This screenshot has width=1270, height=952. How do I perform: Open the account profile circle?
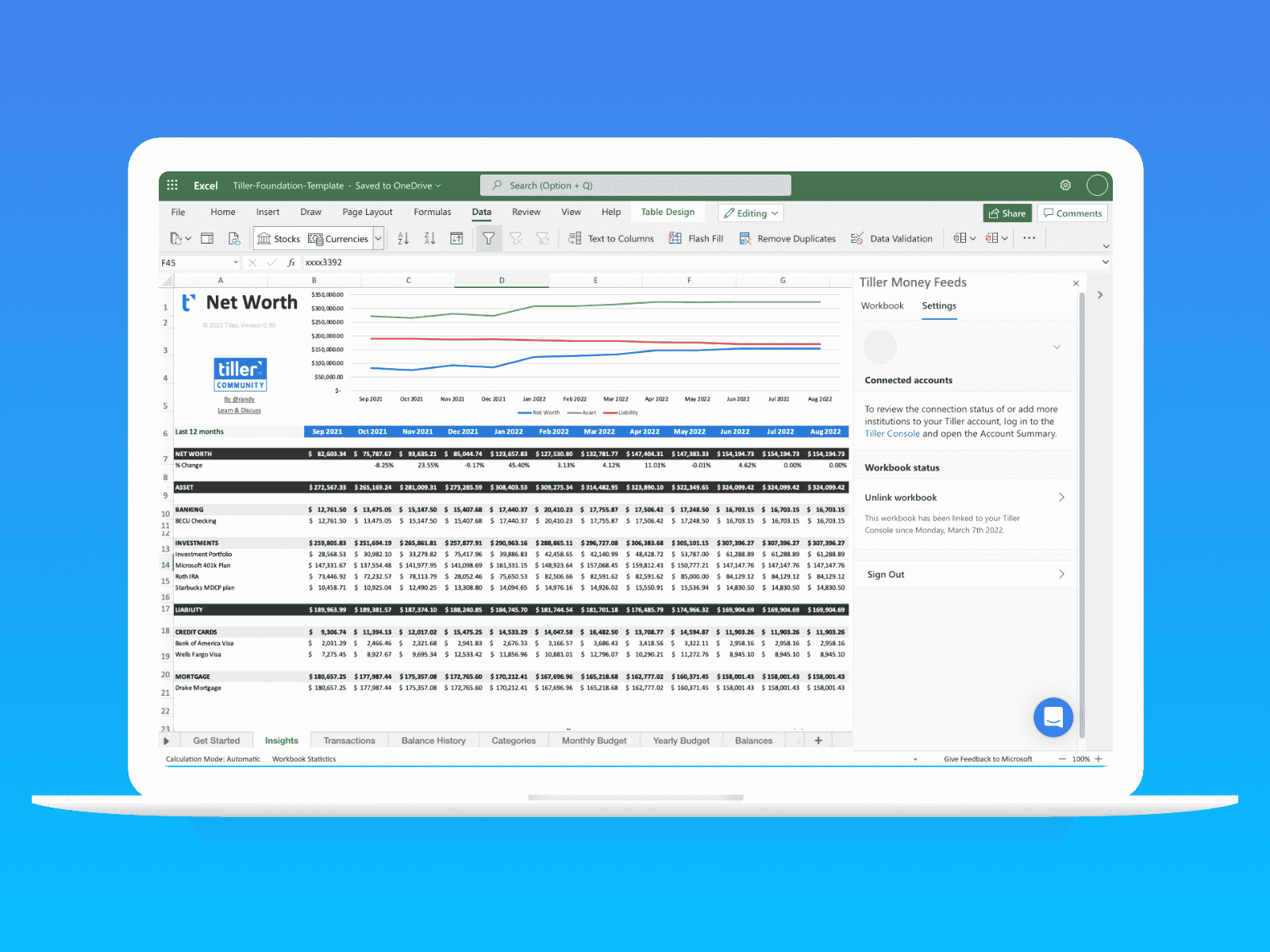pos(1097,185)
